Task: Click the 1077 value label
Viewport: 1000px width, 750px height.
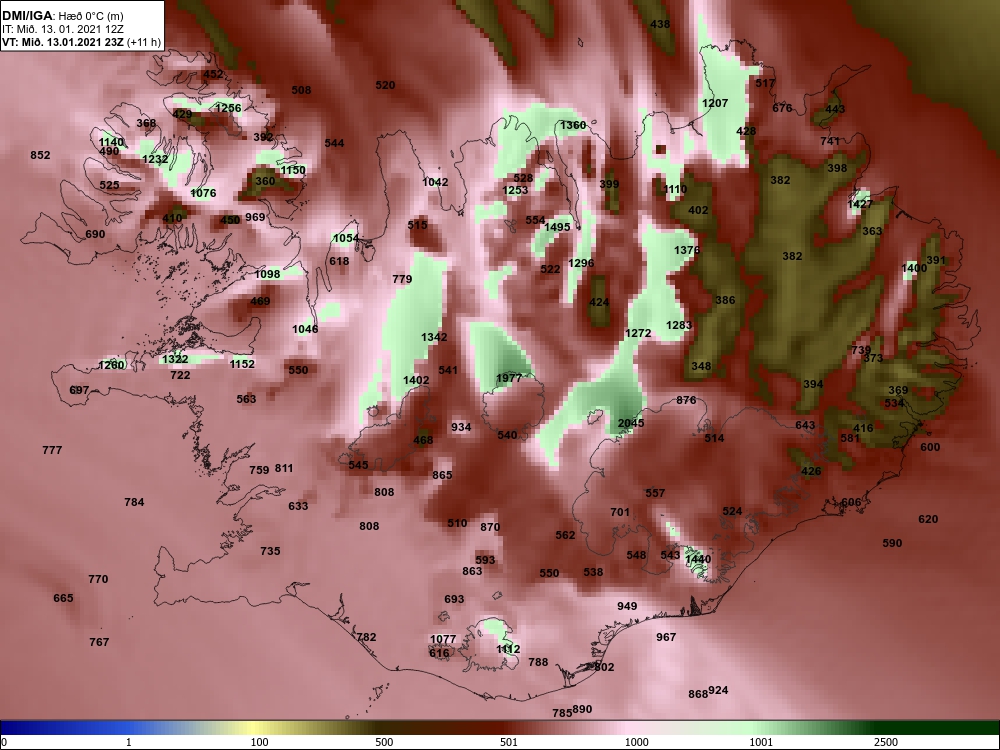Action: [x=443, y=639]
